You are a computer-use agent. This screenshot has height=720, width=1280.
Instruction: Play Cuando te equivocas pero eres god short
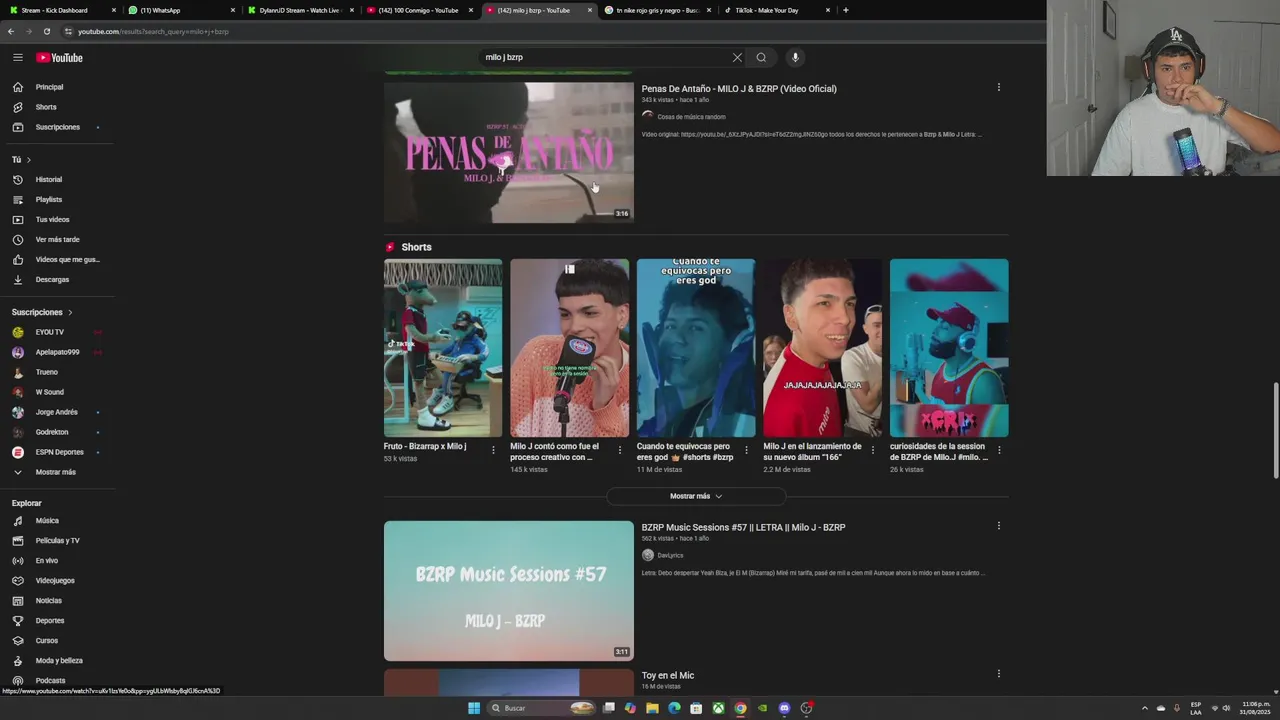[x=696, y=348]
